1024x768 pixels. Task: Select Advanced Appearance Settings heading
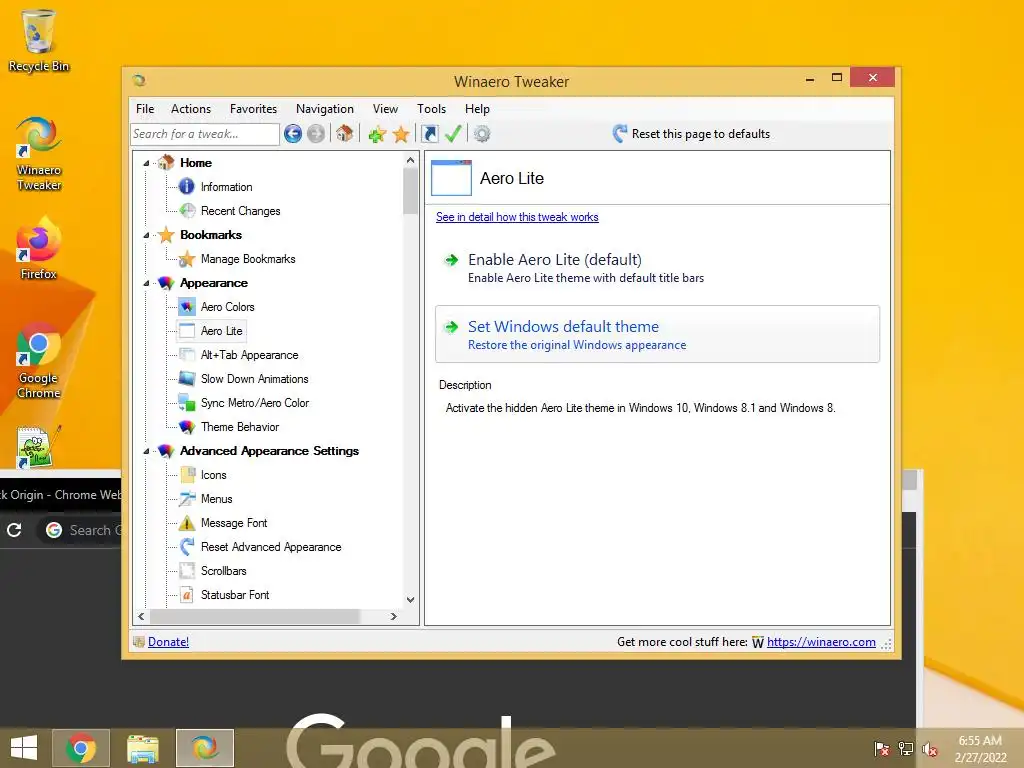coord(269,451)
